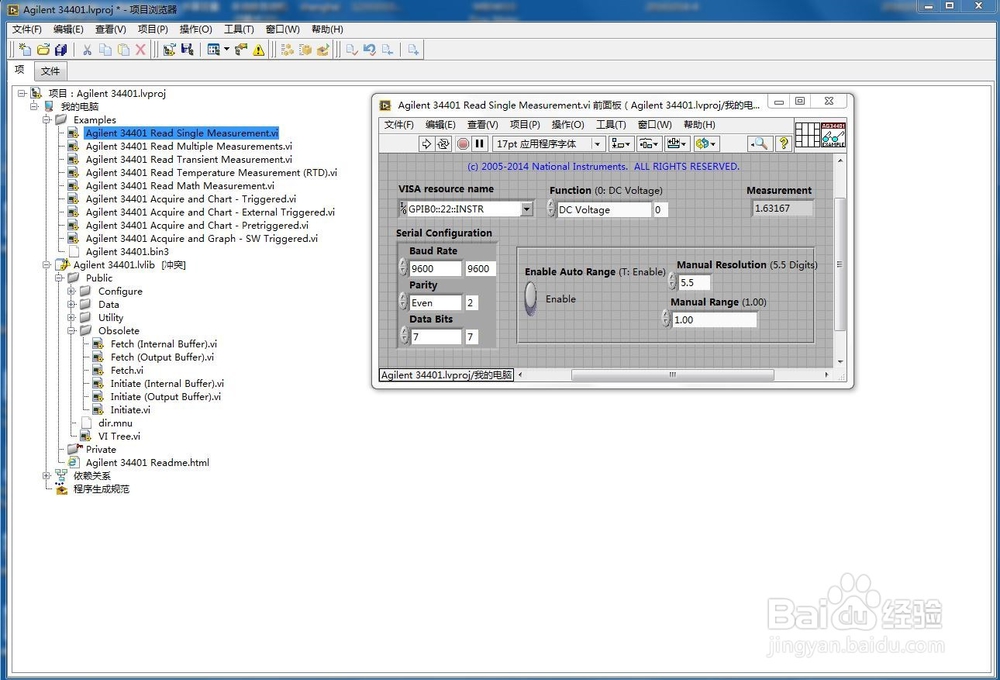This screenshot has height=680, width=1000.
Task: Click the front panel horizontal scrollbar
Action: pos(672,375)
